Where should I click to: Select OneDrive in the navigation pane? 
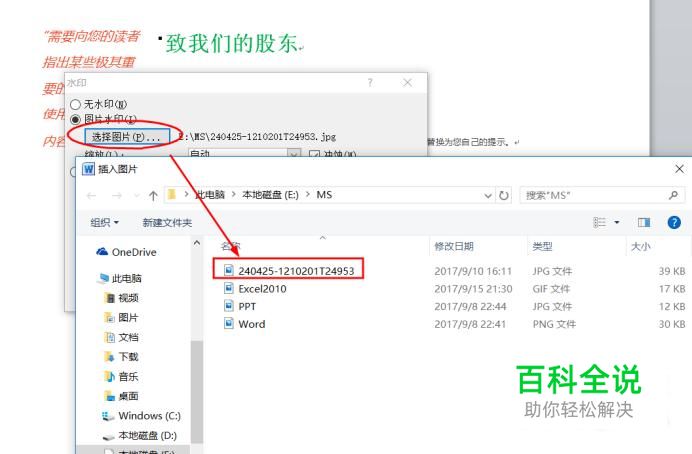tap(126, 252)
